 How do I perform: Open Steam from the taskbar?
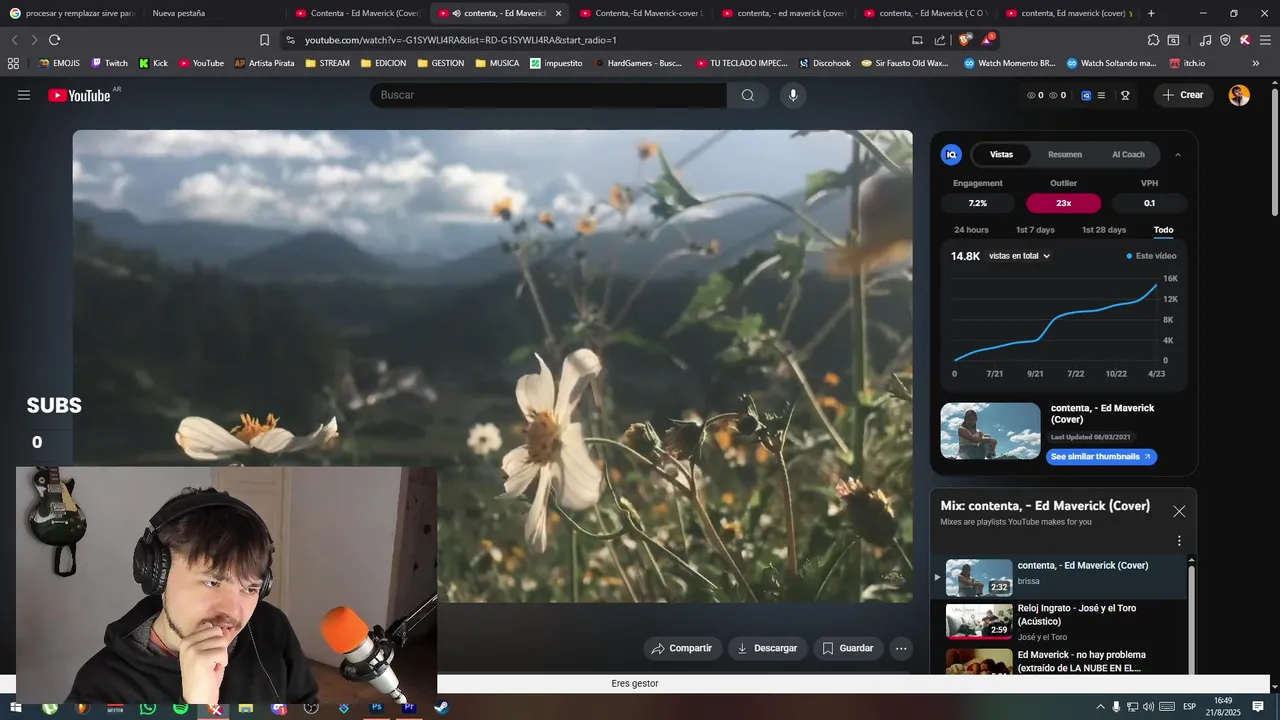pyautogui.click(x=442, y=707)
